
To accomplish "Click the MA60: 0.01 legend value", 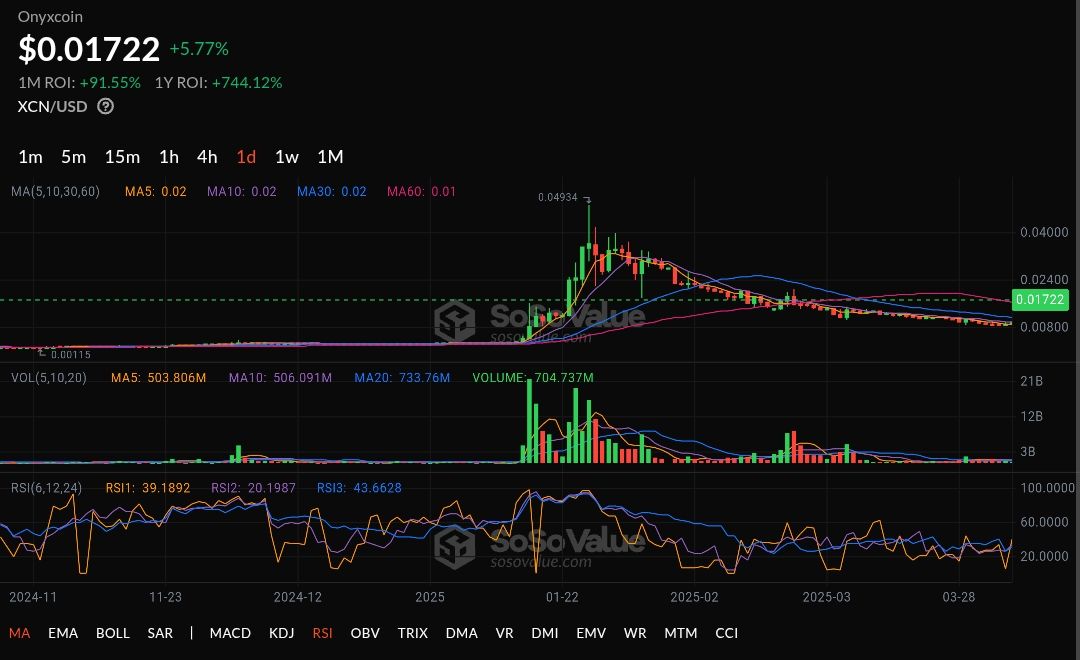I will 421,192.
